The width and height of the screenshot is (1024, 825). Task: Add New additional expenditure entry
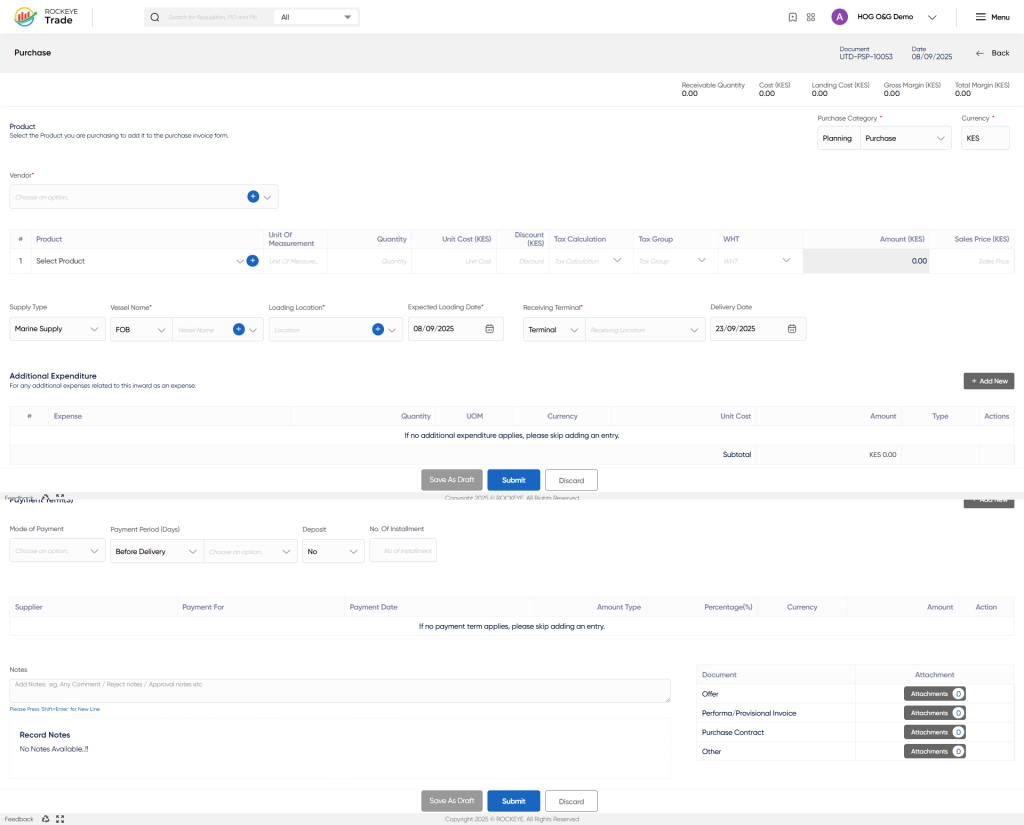point(989,381)
